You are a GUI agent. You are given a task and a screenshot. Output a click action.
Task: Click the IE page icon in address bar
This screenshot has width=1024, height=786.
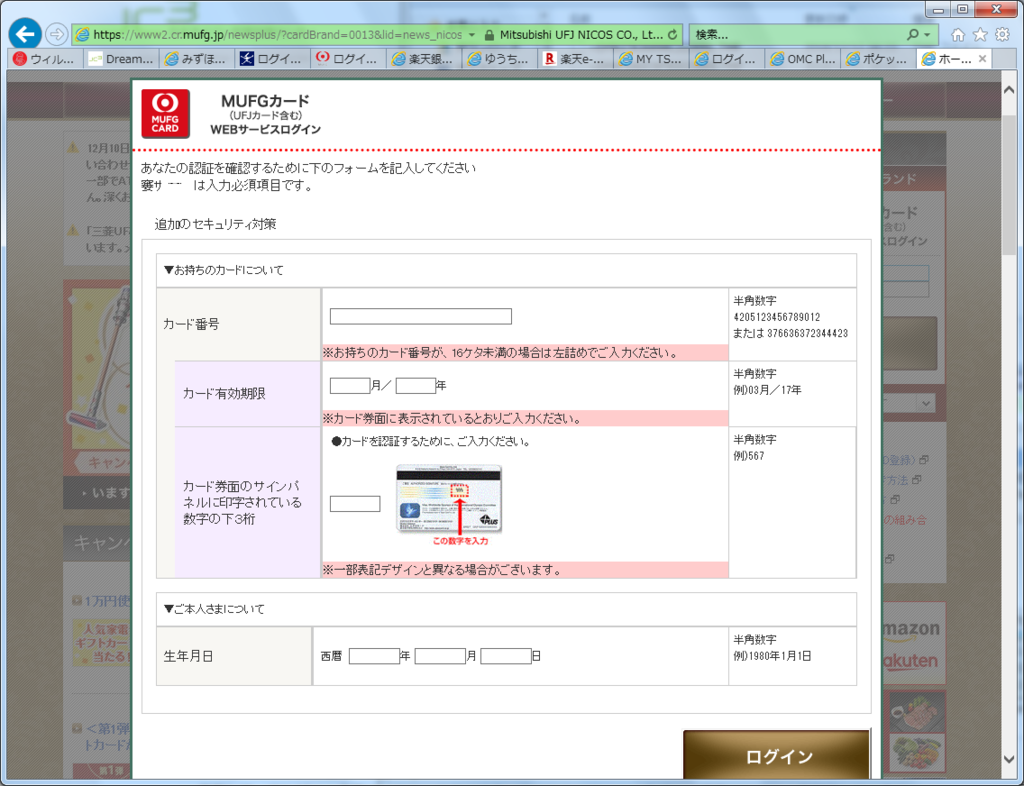click(x=82, y=35)
